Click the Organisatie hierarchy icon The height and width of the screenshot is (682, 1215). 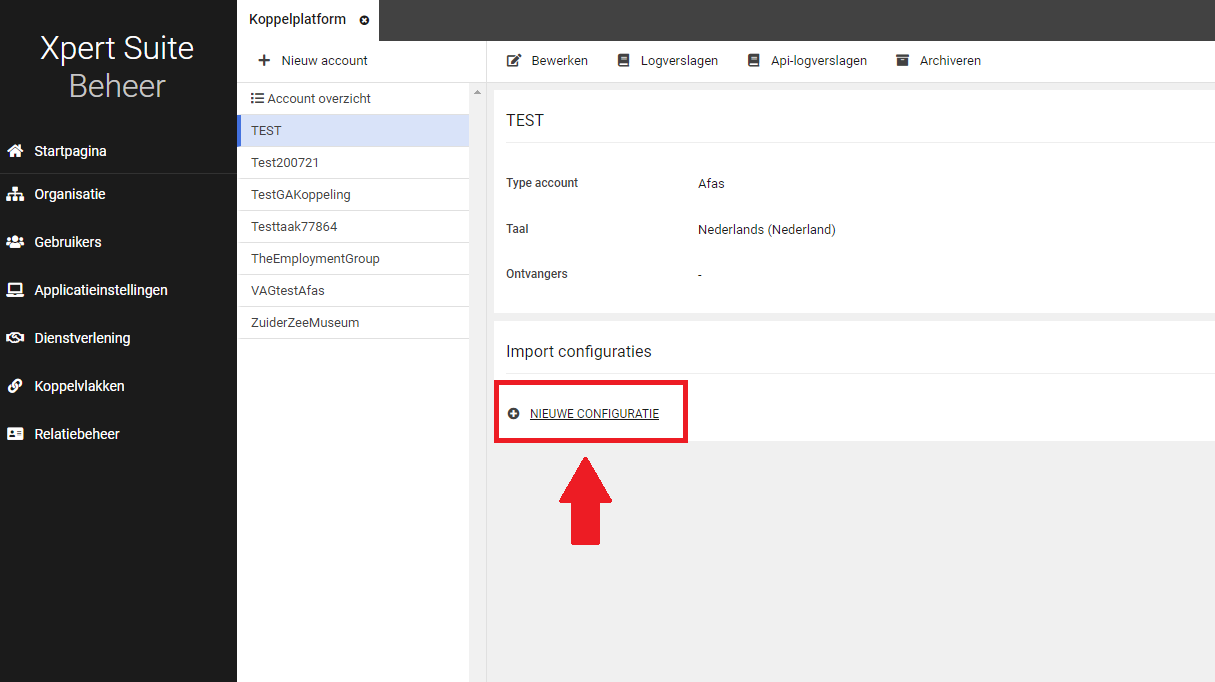[x=15, y=194]
